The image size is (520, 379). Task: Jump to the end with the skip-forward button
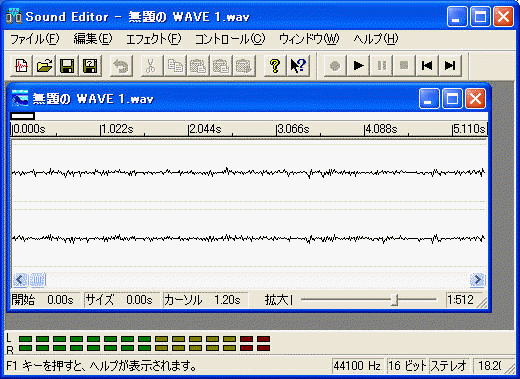click(x=450, y=66)
